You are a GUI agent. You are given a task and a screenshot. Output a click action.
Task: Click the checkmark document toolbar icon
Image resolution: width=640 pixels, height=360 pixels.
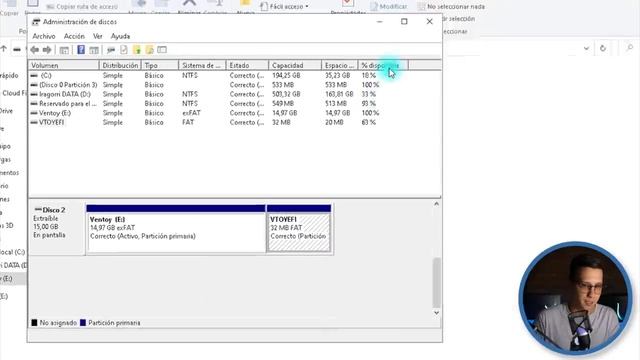coord(124,50)
